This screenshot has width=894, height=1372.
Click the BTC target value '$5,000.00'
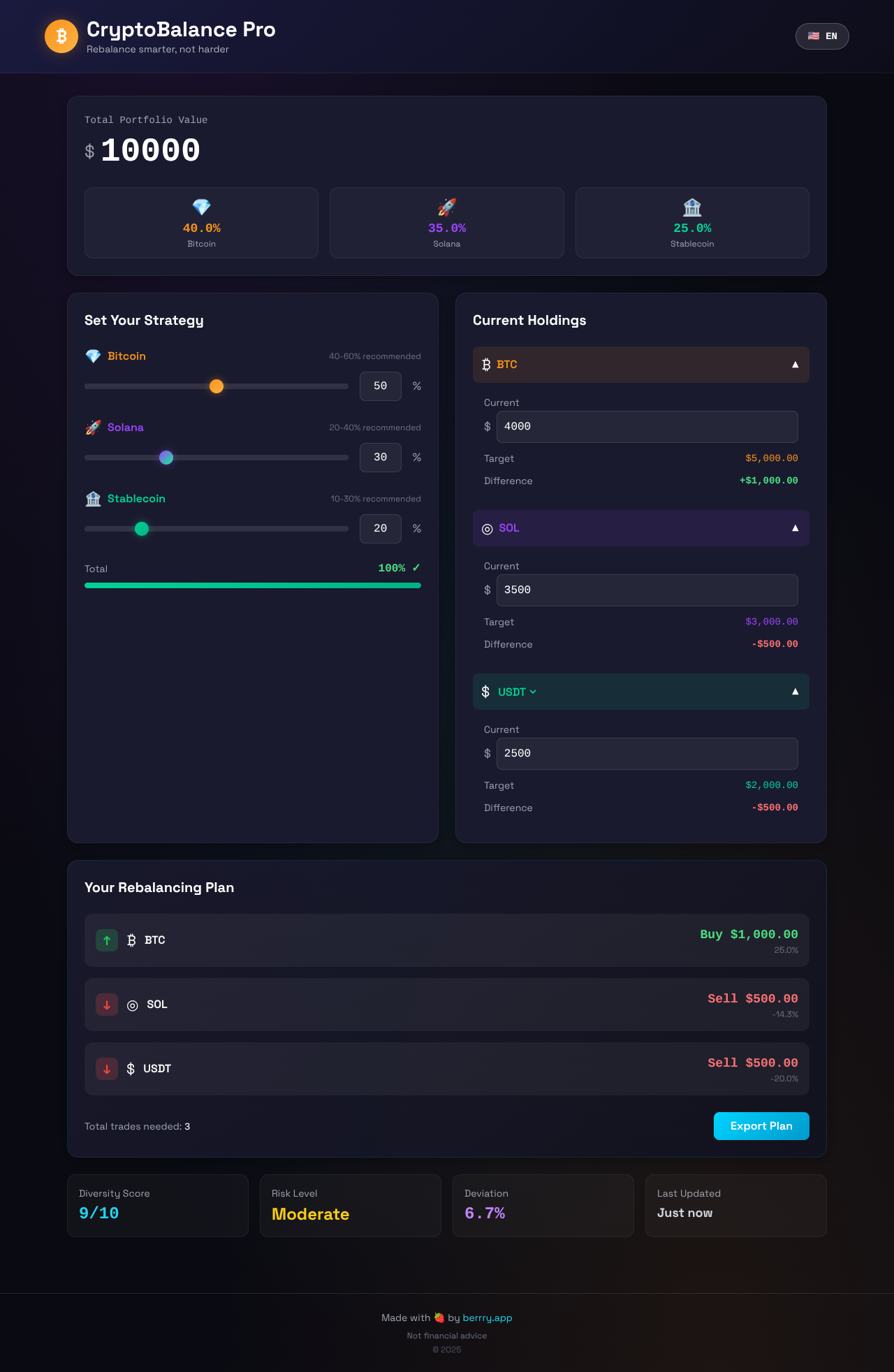click(x=772, y=458)
